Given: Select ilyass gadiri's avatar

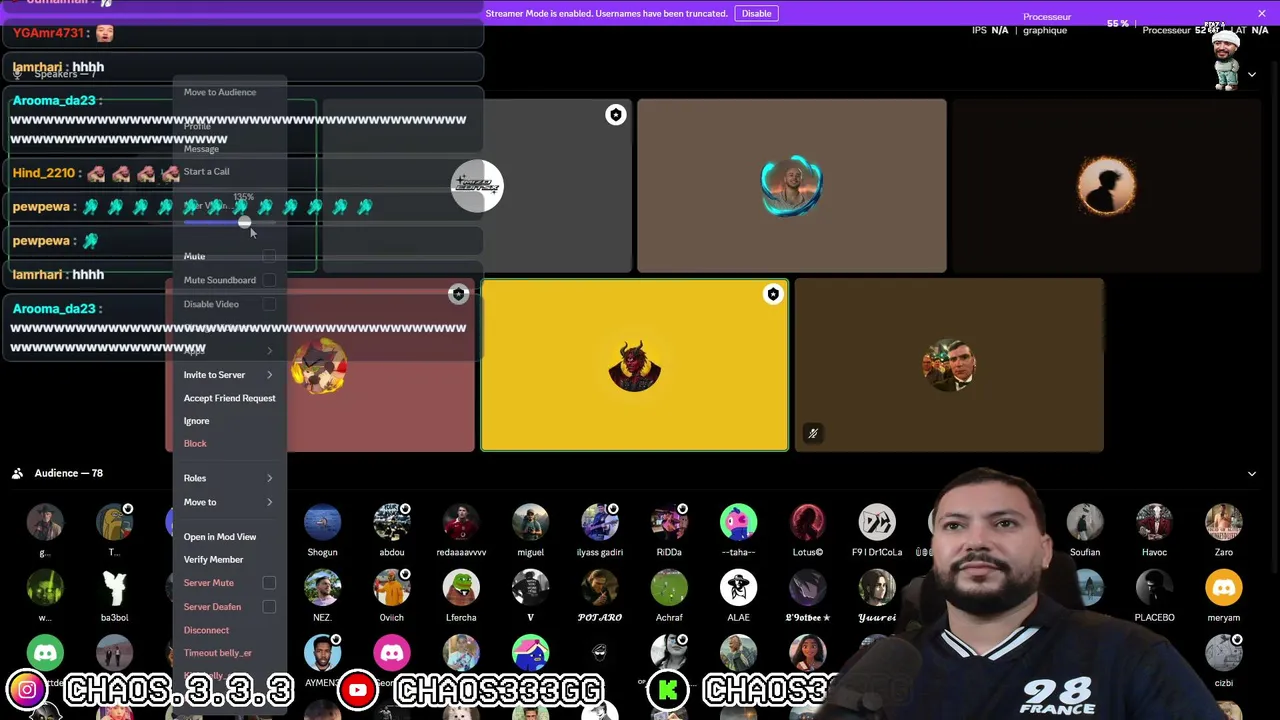Looking at the screenshot, I should click(600, 522).
